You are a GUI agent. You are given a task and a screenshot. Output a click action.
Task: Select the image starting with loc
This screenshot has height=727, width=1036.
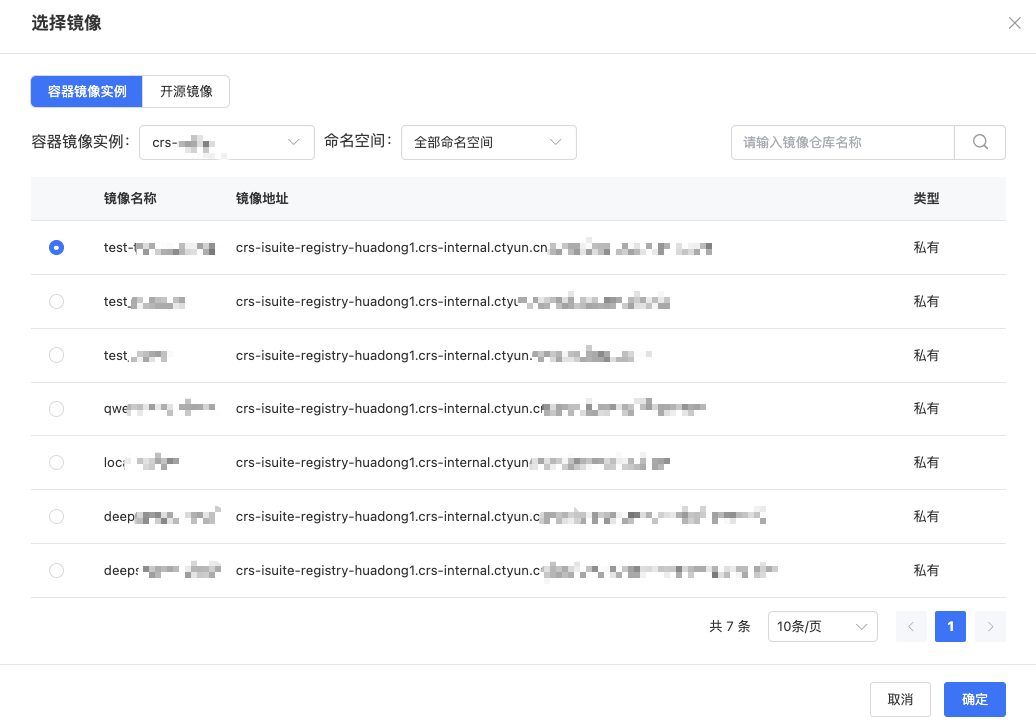[x=57, y=463]
